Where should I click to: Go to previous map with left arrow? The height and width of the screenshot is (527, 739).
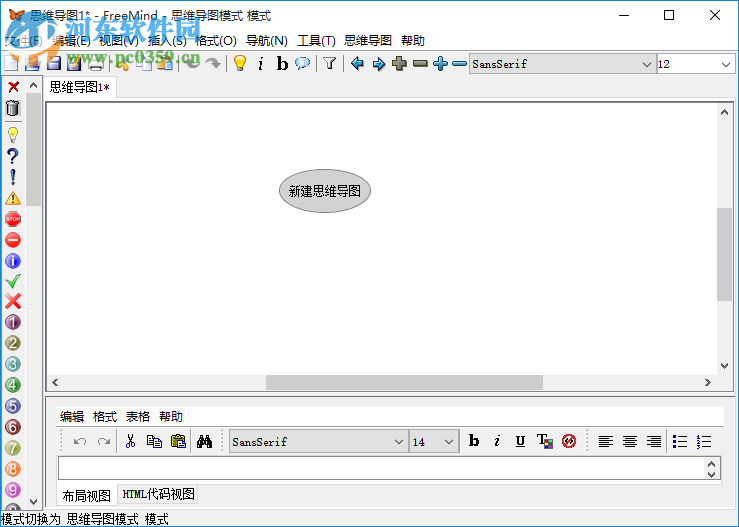click(x=357, y=63)
